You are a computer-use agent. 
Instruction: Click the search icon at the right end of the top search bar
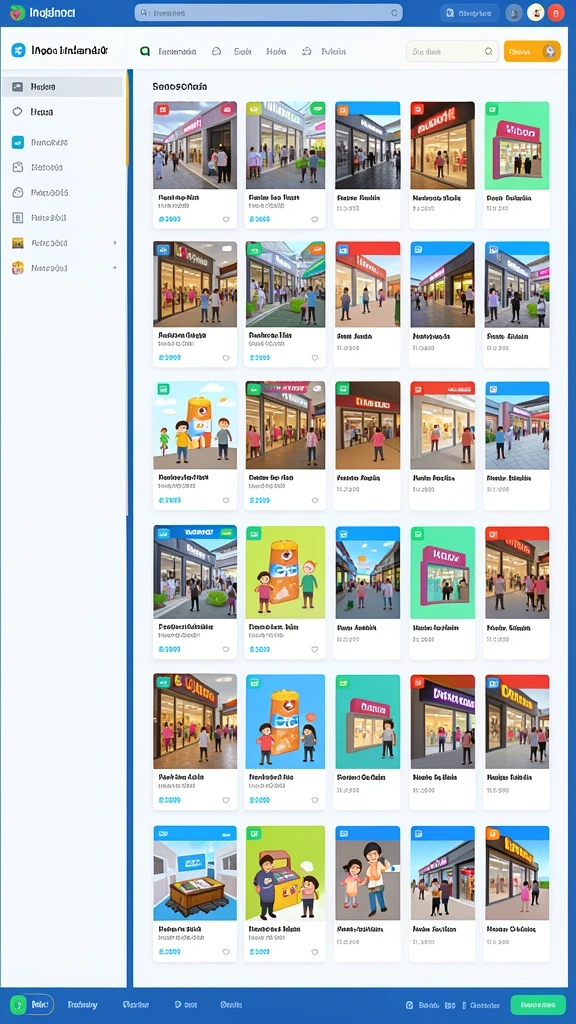coord(394,12)
